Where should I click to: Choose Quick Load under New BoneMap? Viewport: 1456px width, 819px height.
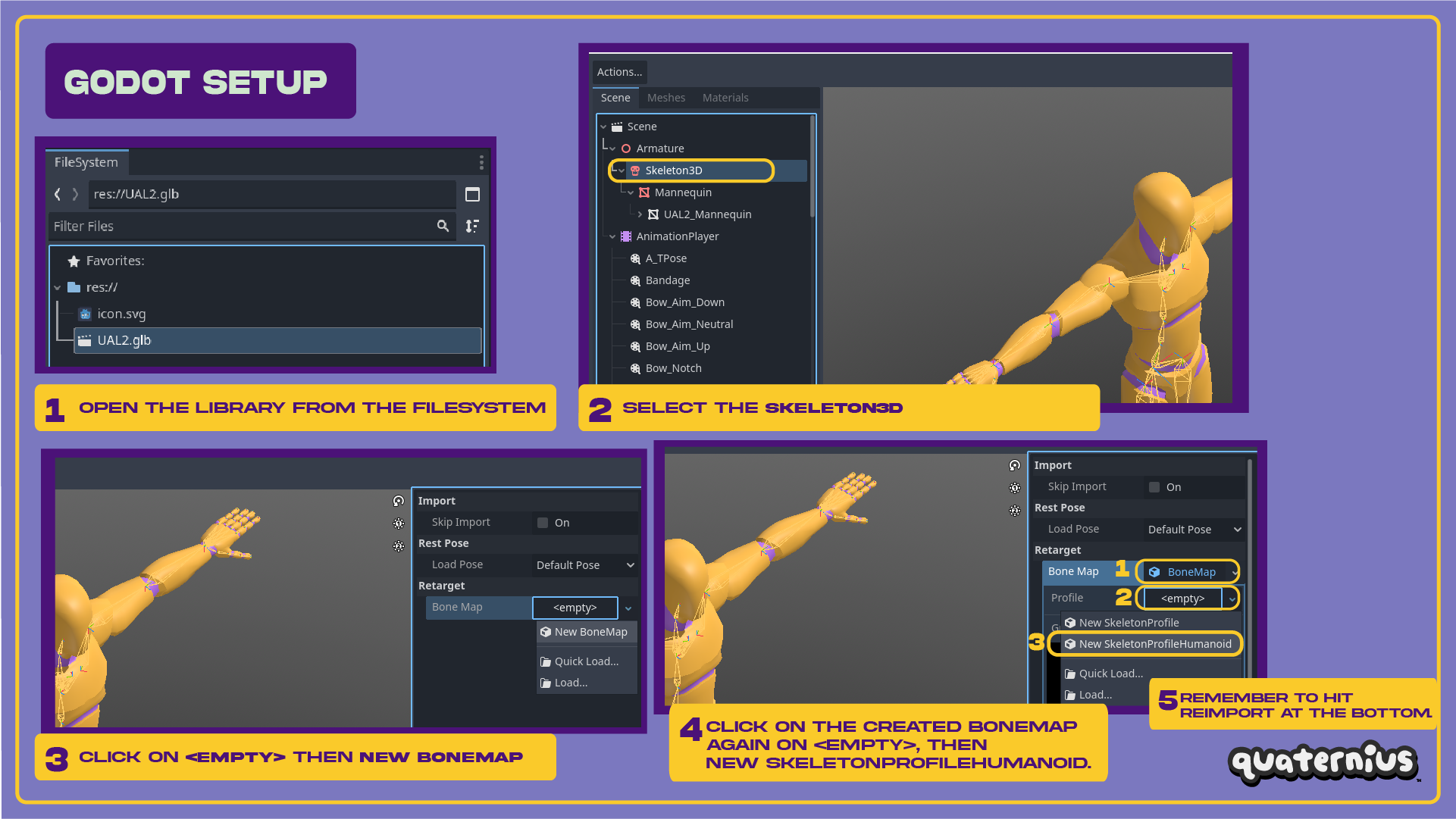[587, 661]
